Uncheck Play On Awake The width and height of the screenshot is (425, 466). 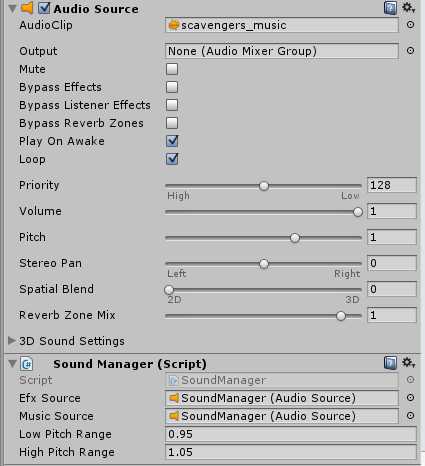[x=172, y=141]
